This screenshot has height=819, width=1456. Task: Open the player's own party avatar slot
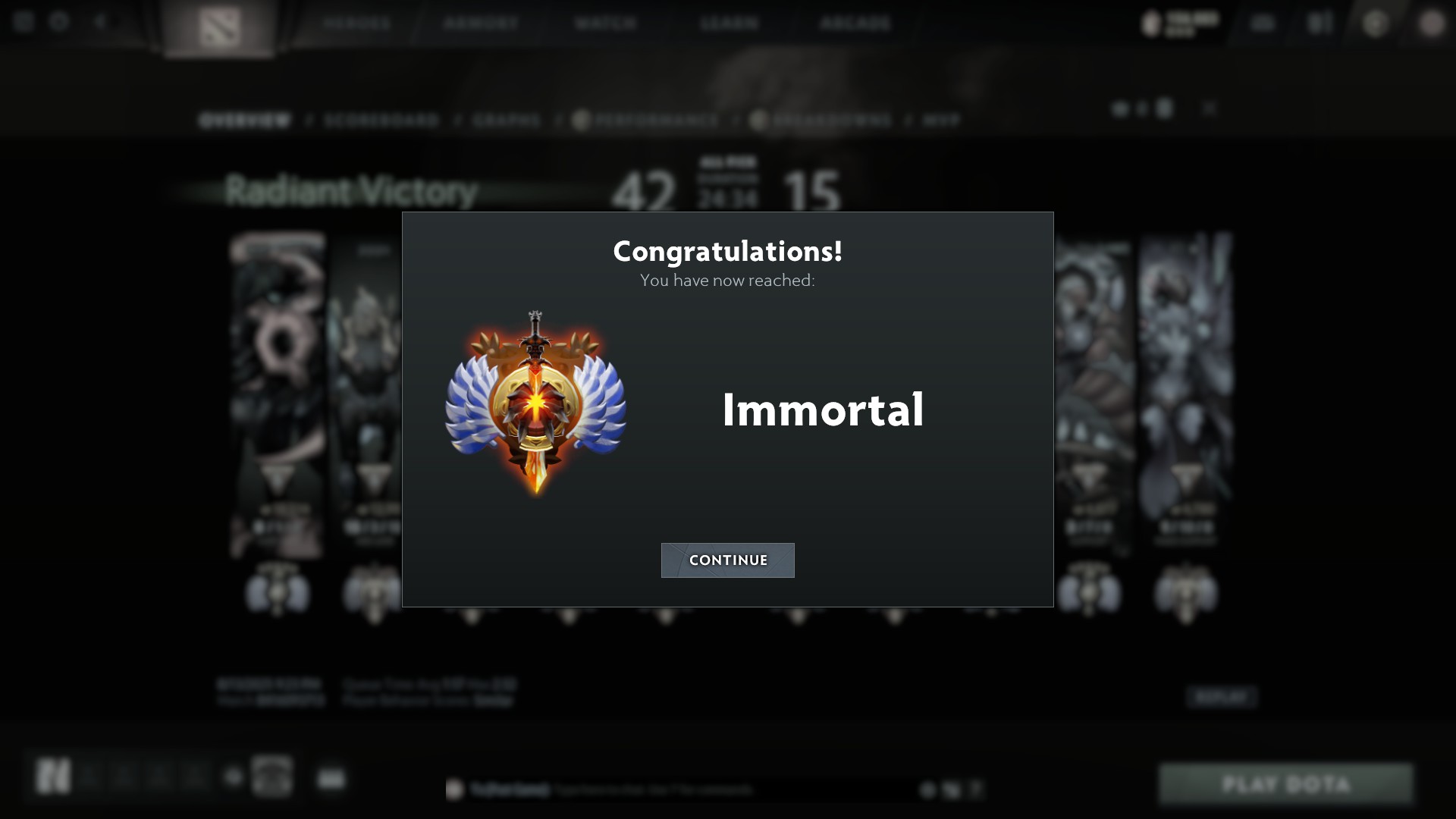click(53, 777)
